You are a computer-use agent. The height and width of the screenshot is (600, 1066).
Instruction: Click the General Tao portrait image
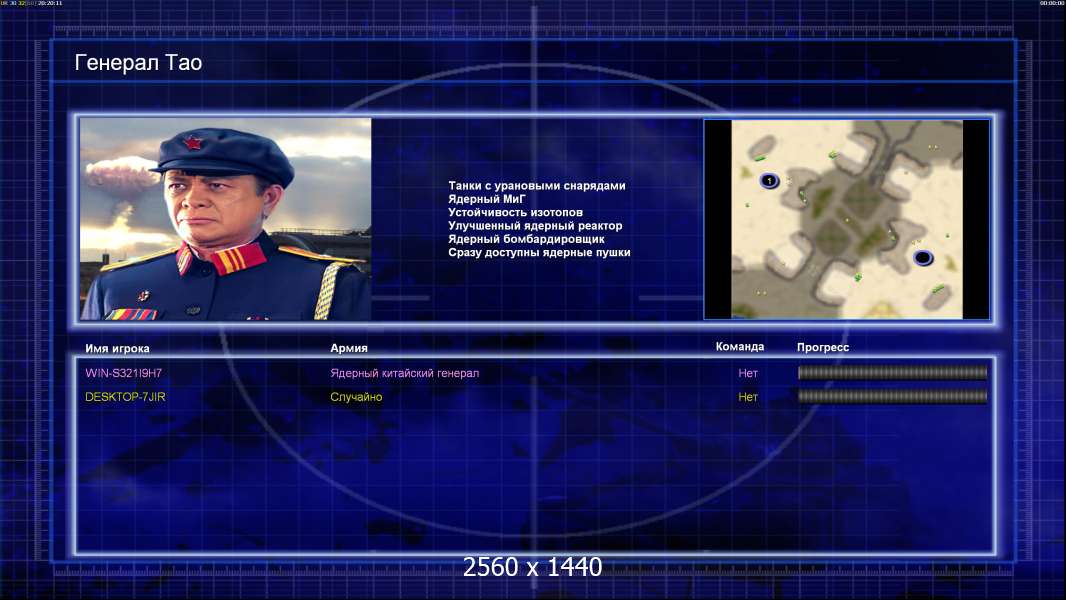[226, 219]
